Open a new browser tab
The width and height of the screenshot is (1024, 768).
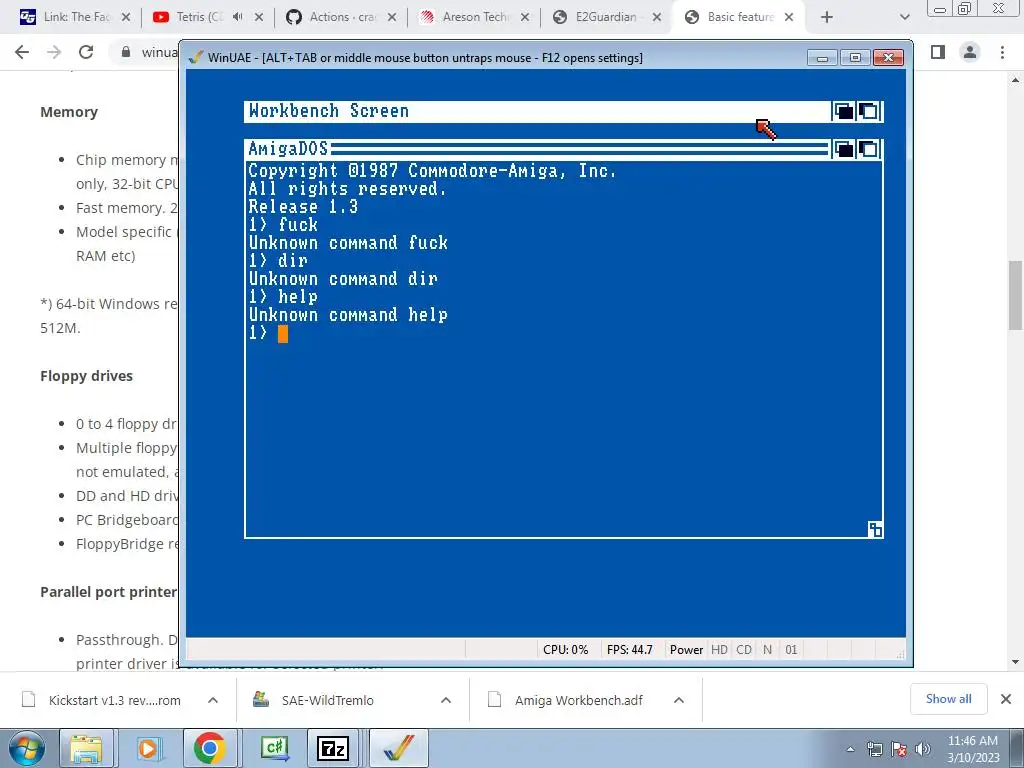click(827, 18)
